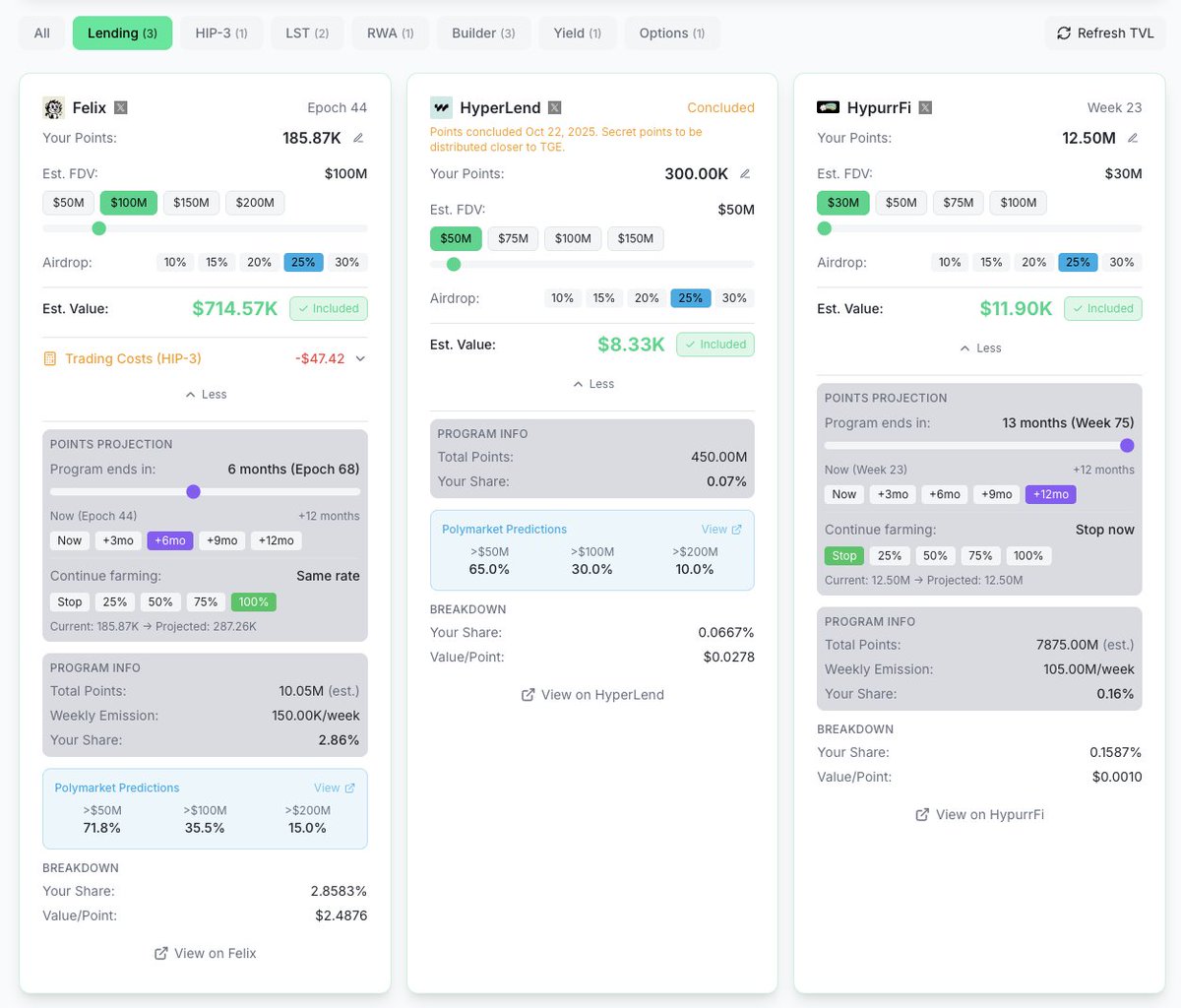The image size is (1181, 1008).
Task: Edit Felix points with the pencil icon
Action: pos(358,138)
